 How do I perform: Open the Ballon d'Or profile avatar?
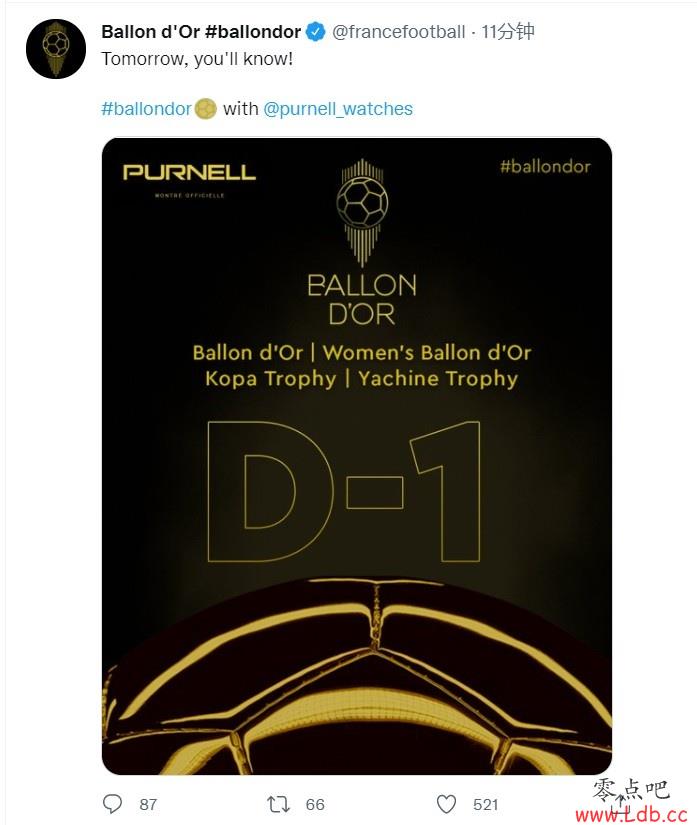tap(56, 49)
